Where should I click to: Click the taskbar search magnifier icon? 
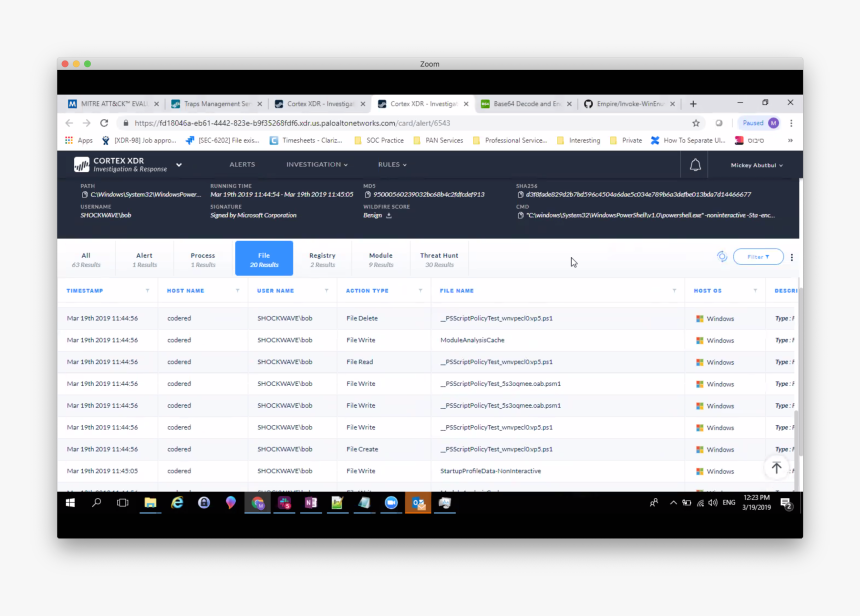97,502
